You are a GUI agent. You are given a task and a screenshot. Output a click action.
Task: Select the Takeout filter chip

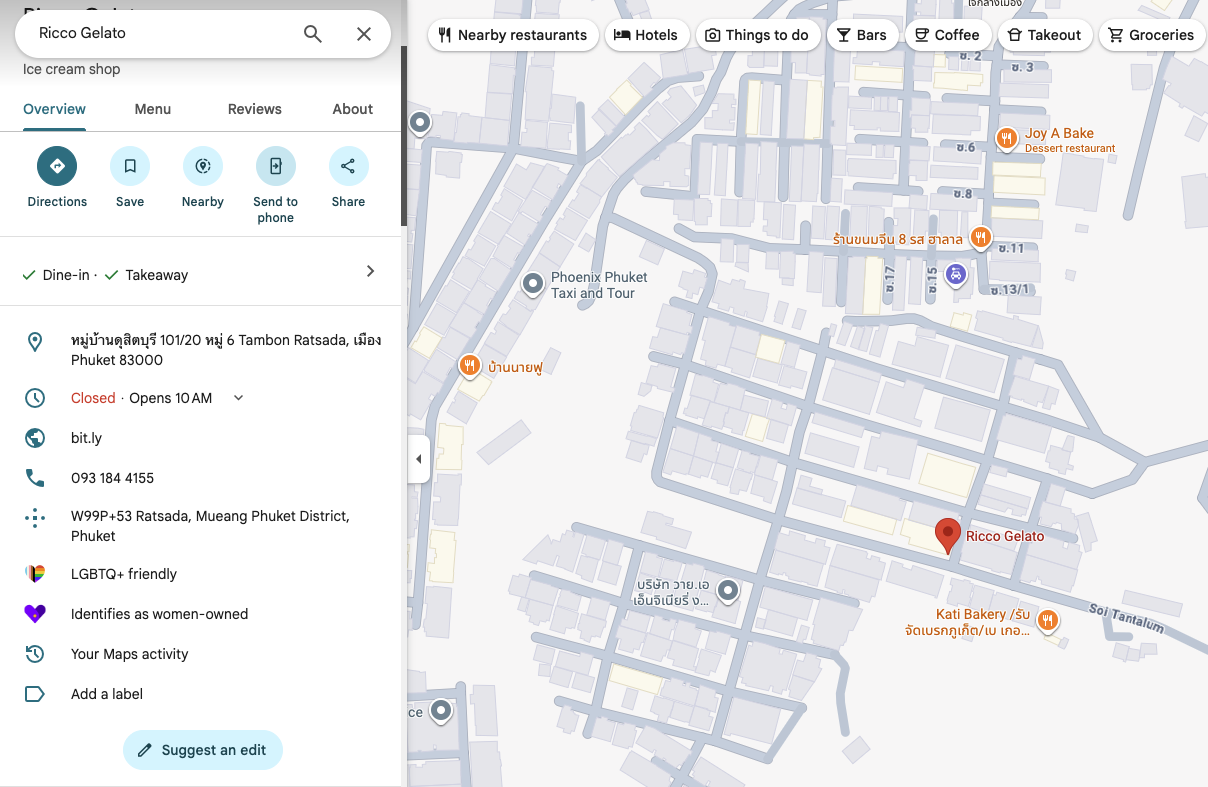[1045, 35]
